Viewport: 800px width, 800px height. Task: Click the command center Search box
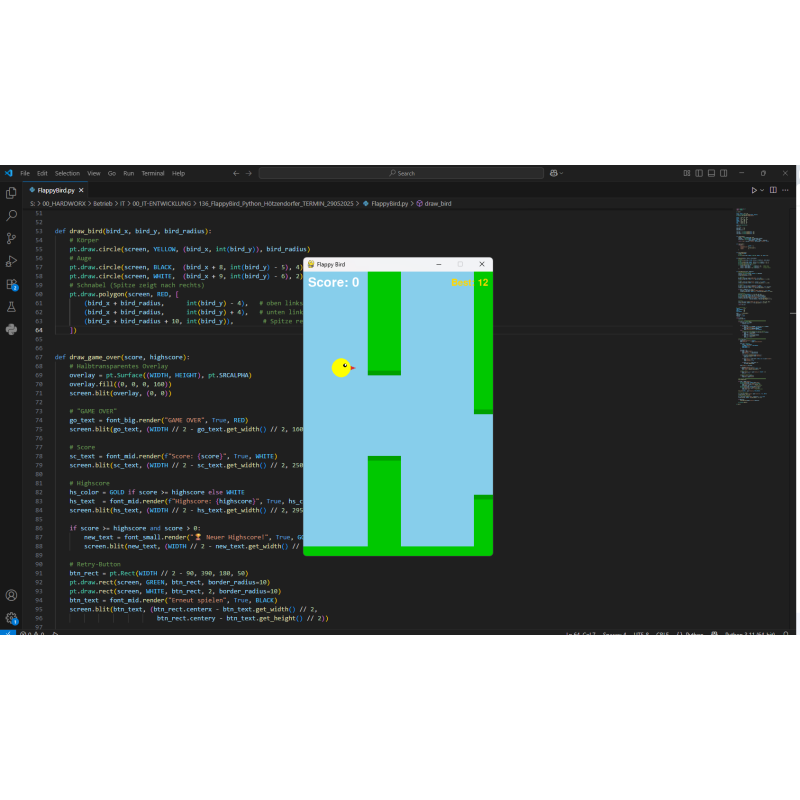pyautogui.click(x=402, y=173)
